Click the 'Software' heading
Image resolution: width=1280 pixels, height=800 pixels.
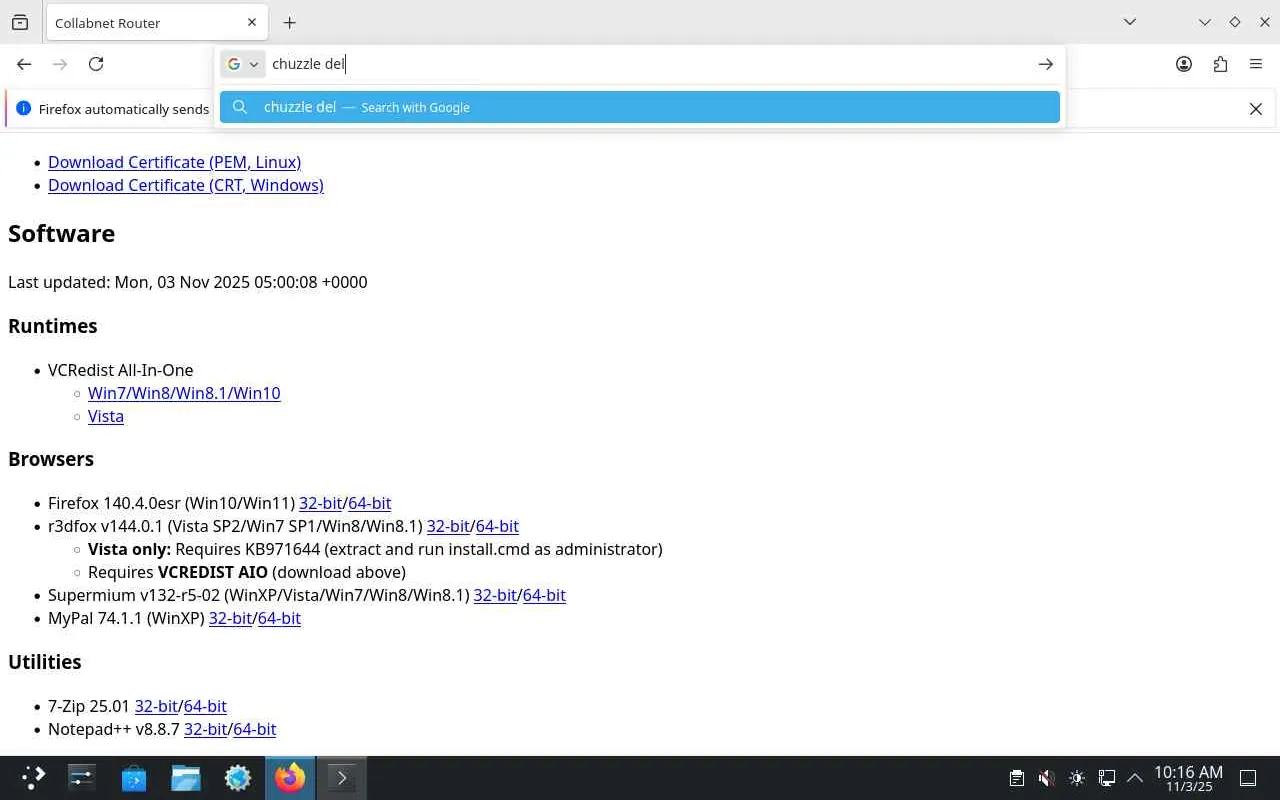(x=61, y=233)
